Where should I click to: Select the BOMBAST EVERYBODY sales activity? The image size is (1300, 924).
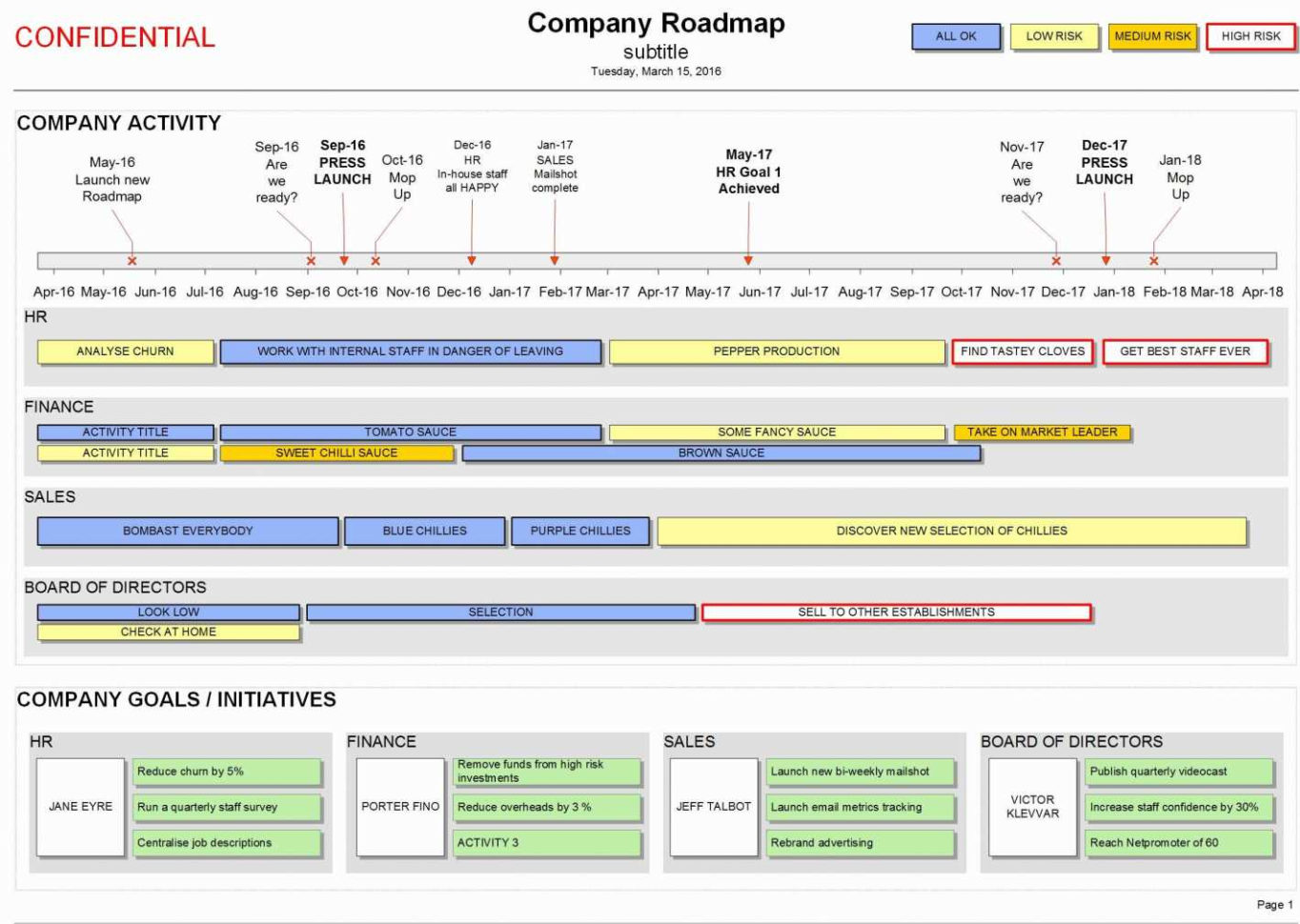[187, 530]
